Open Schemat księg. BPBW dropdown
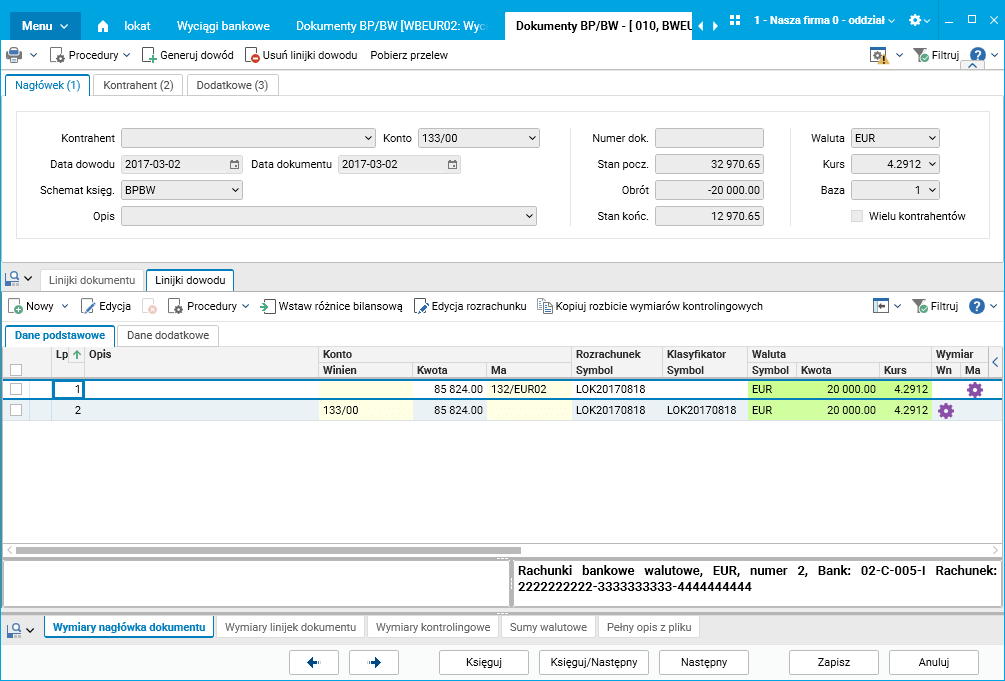 click(235, 189)
